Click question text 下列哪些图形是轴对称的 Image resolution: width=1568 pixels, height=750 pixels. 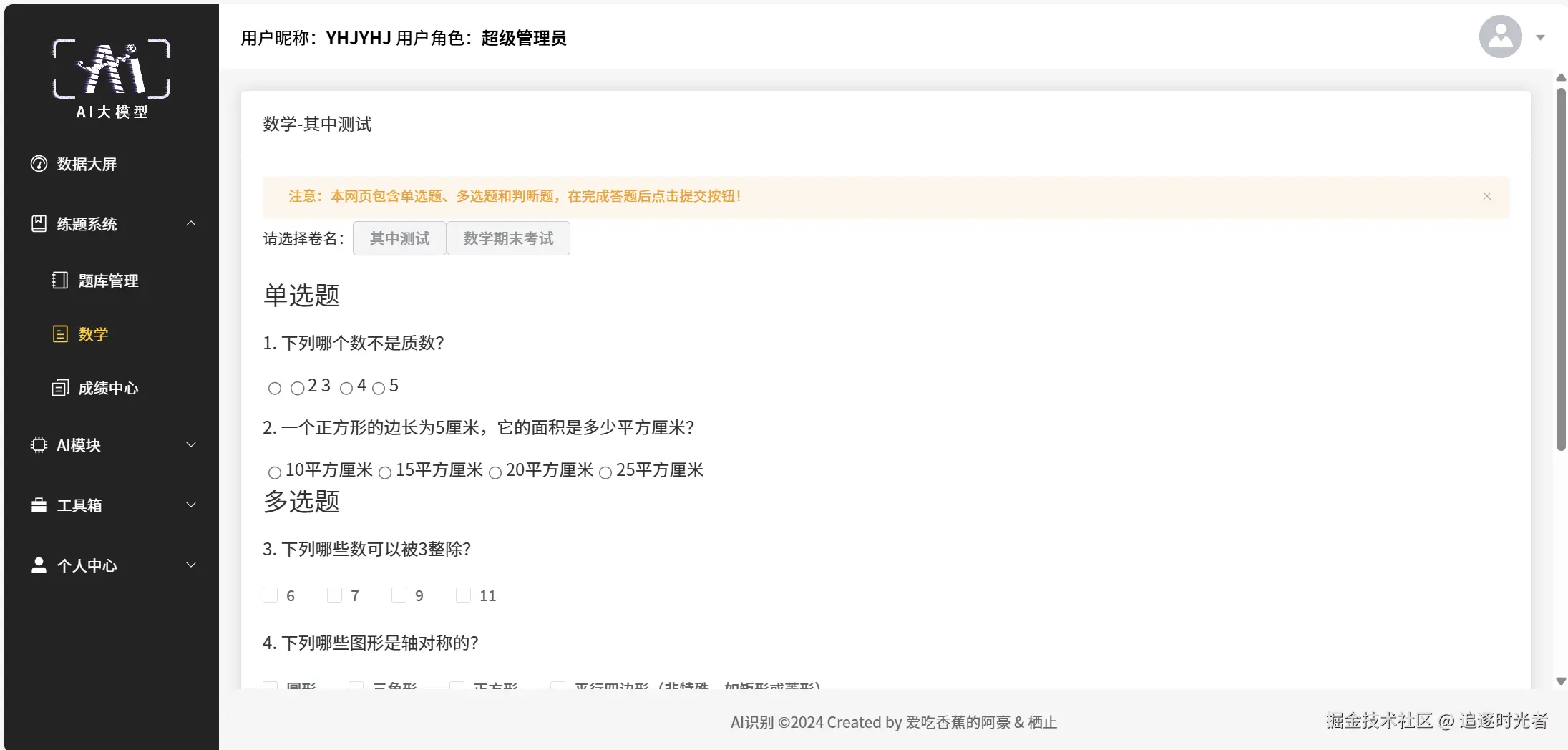coord(370,643)
